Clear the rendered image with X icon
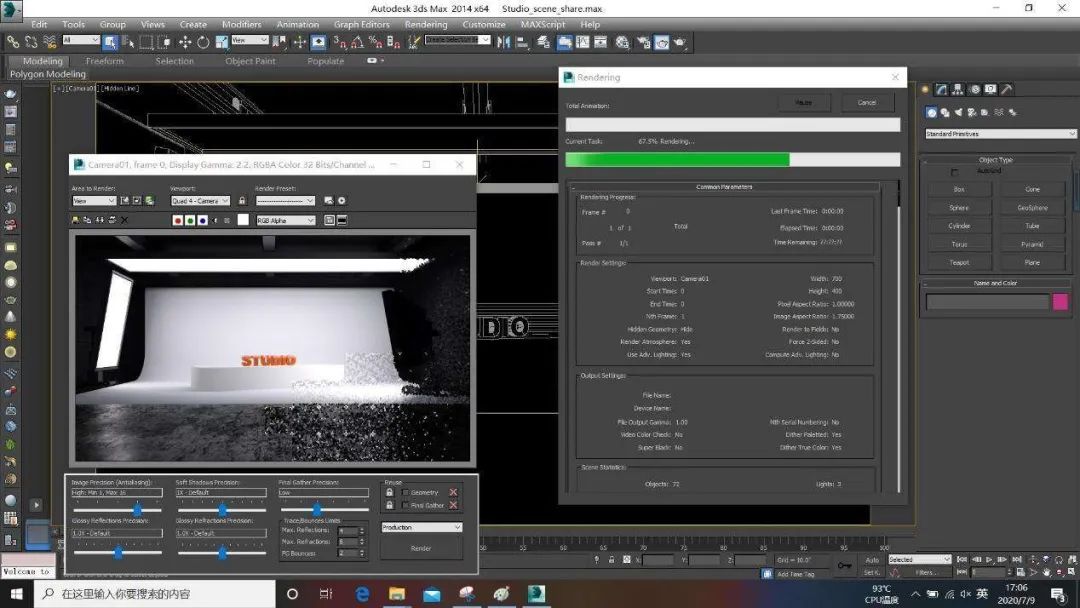This screenshot has height=608, width=1080. pyautogui.click(x=125, y=220)
